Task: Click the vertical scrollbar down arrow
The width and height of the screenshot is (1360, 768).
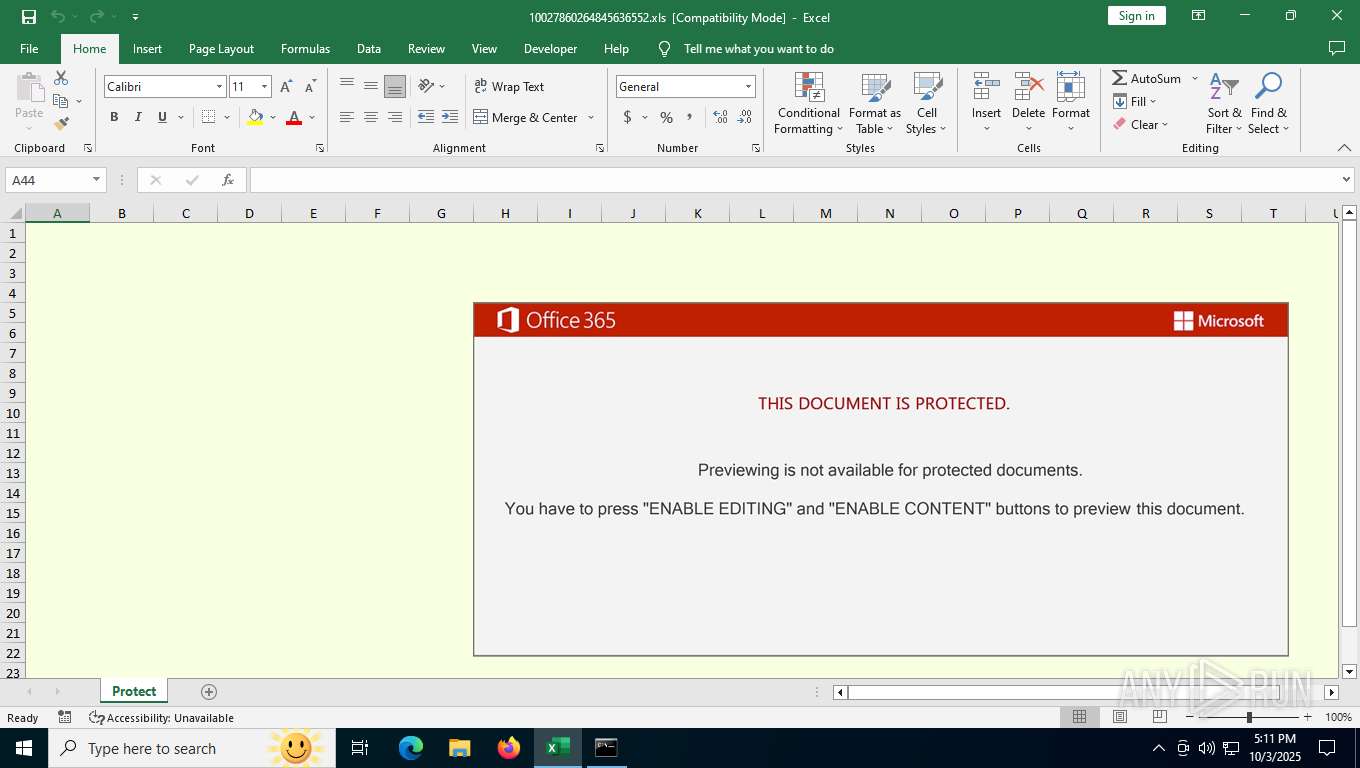Action: pos(1349,671)
